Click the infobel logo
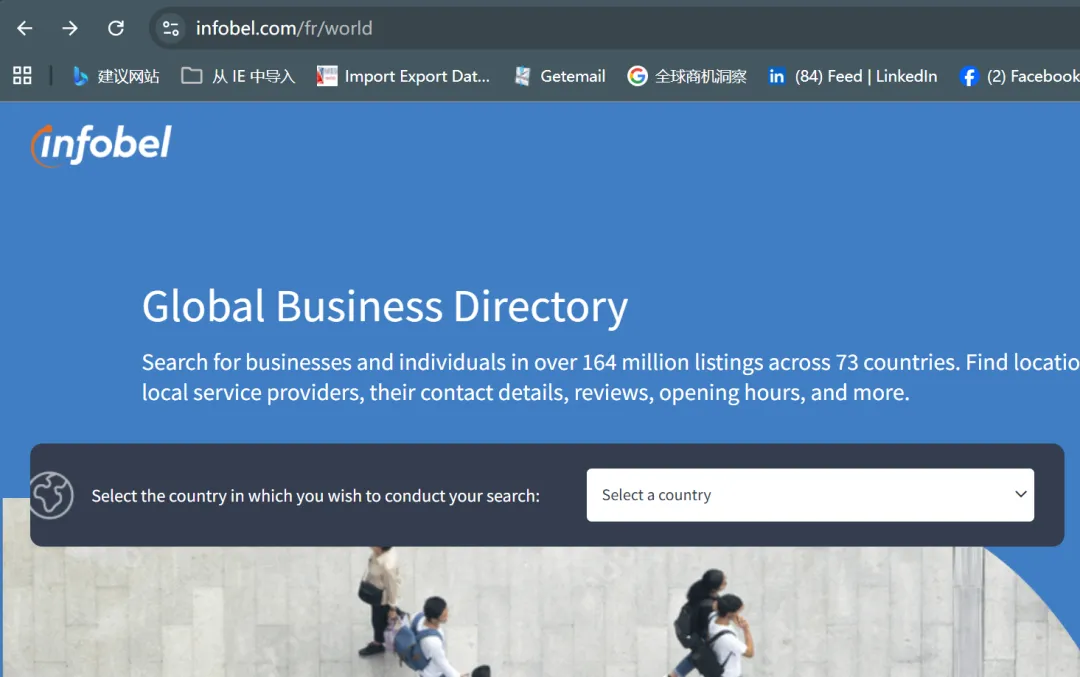This screenshot has width=1080, height=677. tap(101, 145)
